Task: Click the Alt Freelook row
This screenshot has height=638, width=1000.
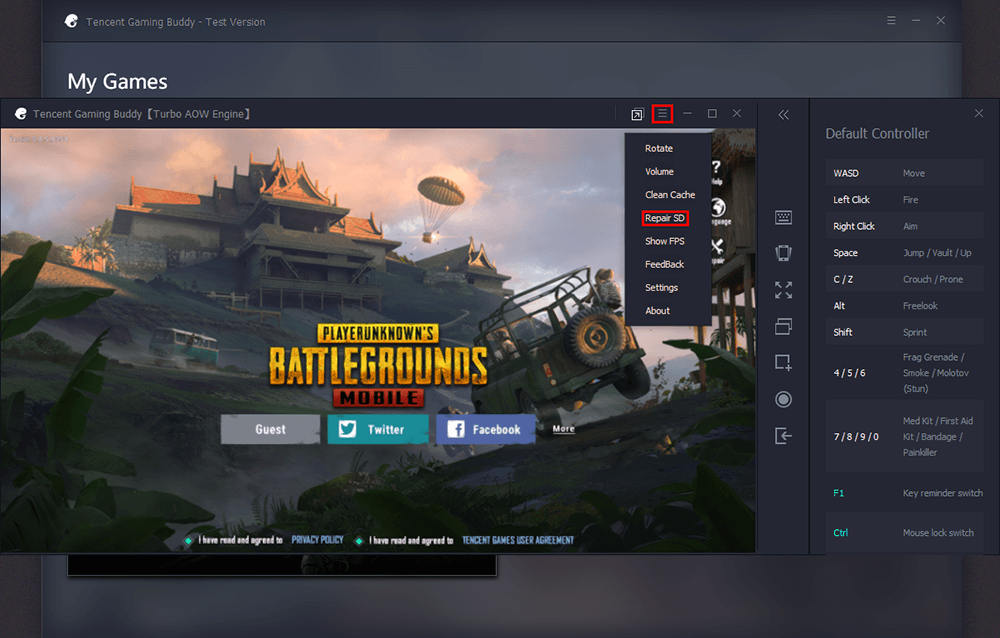Action: click(904, 306)
